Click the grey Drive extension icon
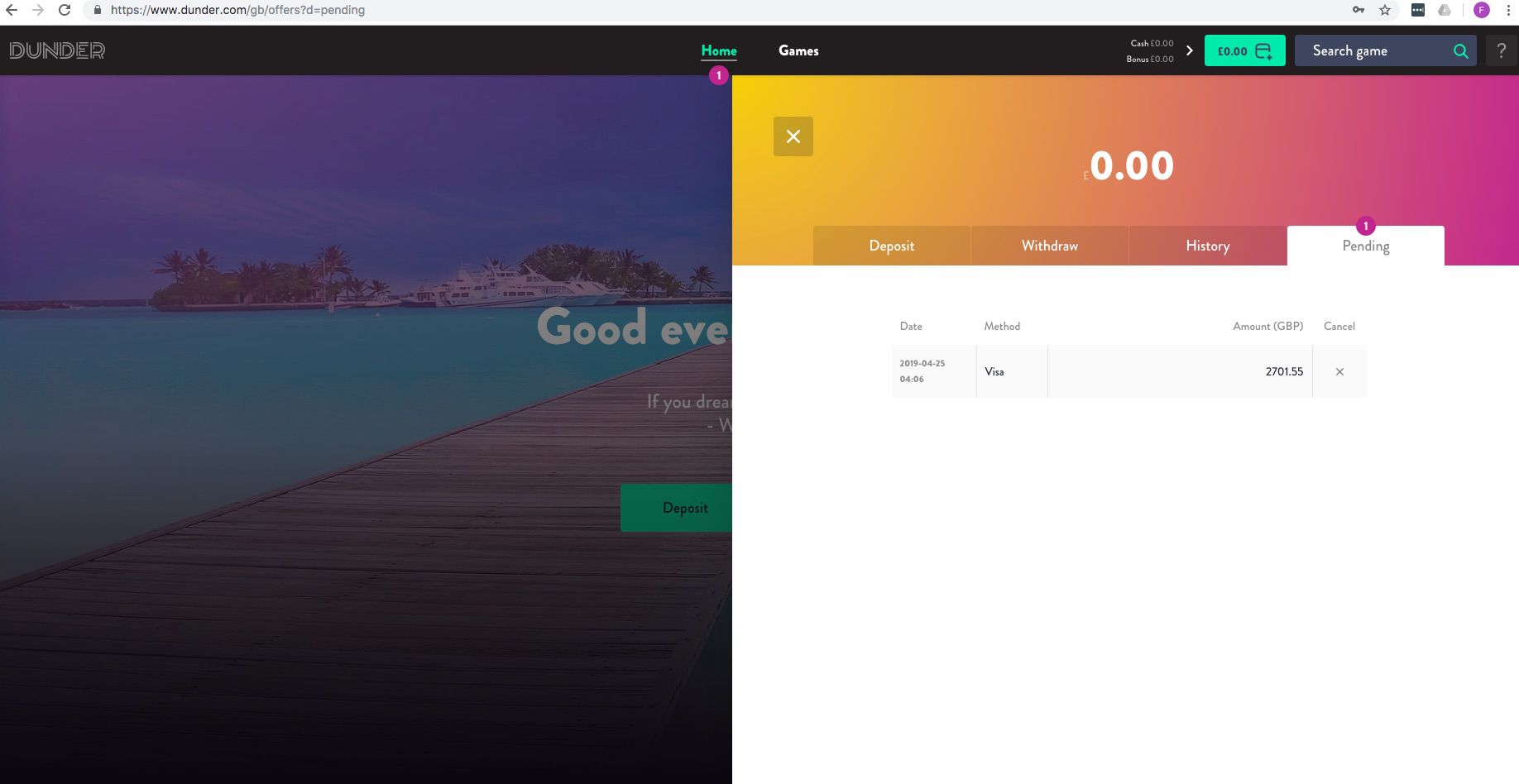The height and width of the screenshot is (784, 1519). (x=1445, y=10)
